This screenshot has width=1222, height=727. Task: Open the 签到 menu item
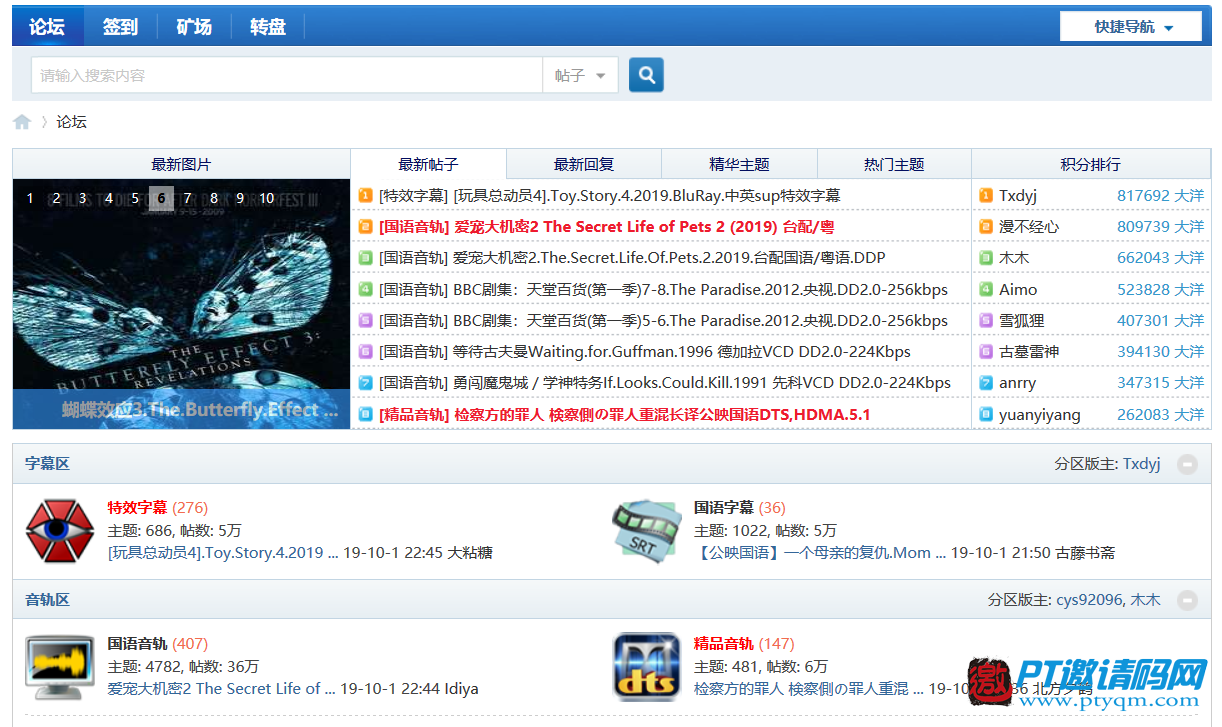point(120,27)
